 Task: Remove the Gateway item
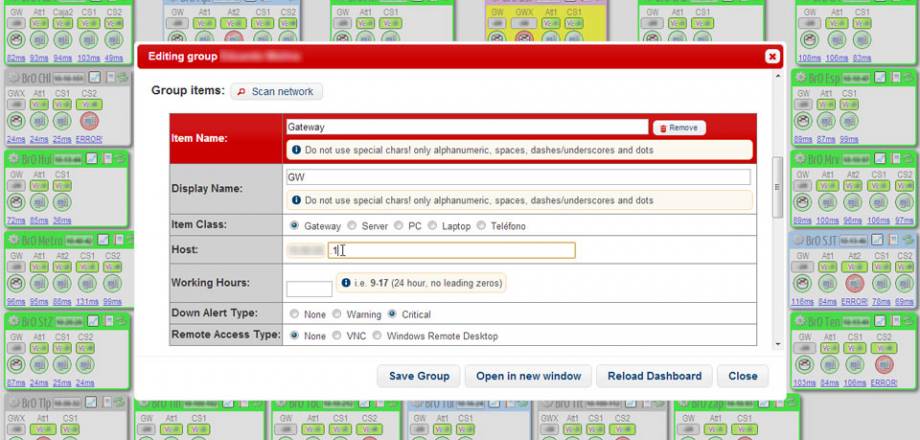[x=679, y=128]
